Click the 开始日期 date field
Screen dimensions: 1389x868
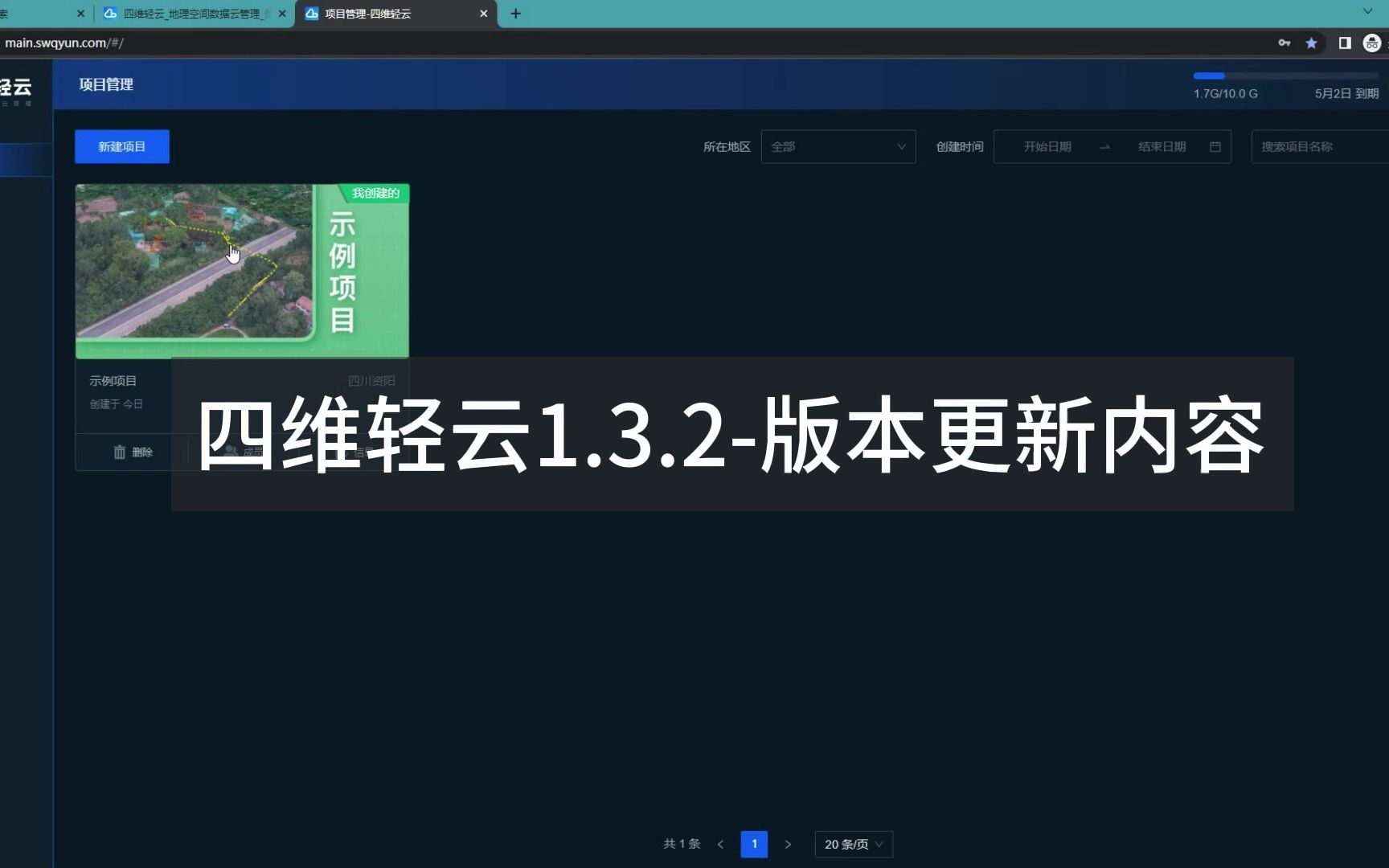(1047, 146)
